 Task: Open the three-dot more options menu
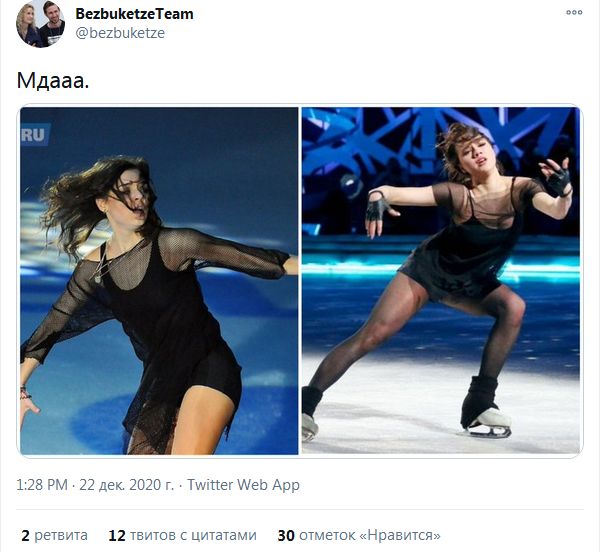[x=574, y=13]
